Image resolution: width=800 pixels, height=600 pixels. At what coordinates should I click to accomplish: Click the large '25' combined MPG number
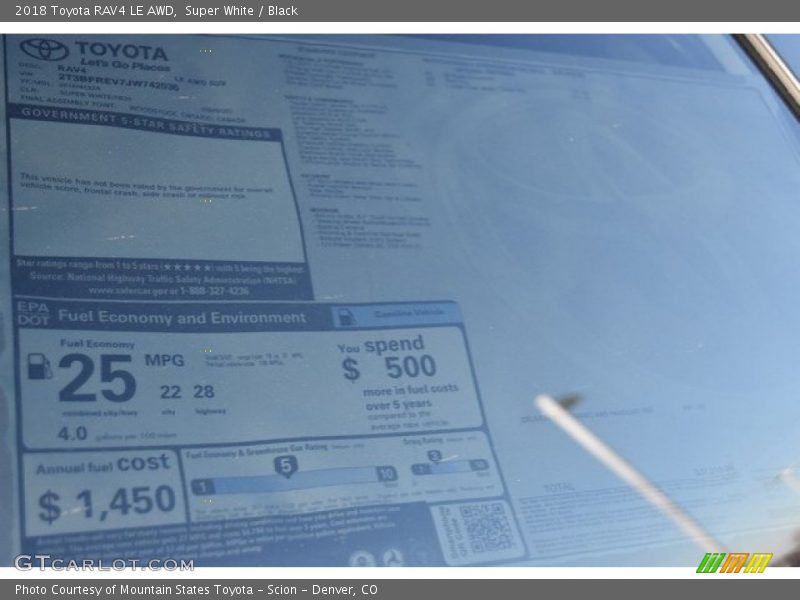point(97,378)
